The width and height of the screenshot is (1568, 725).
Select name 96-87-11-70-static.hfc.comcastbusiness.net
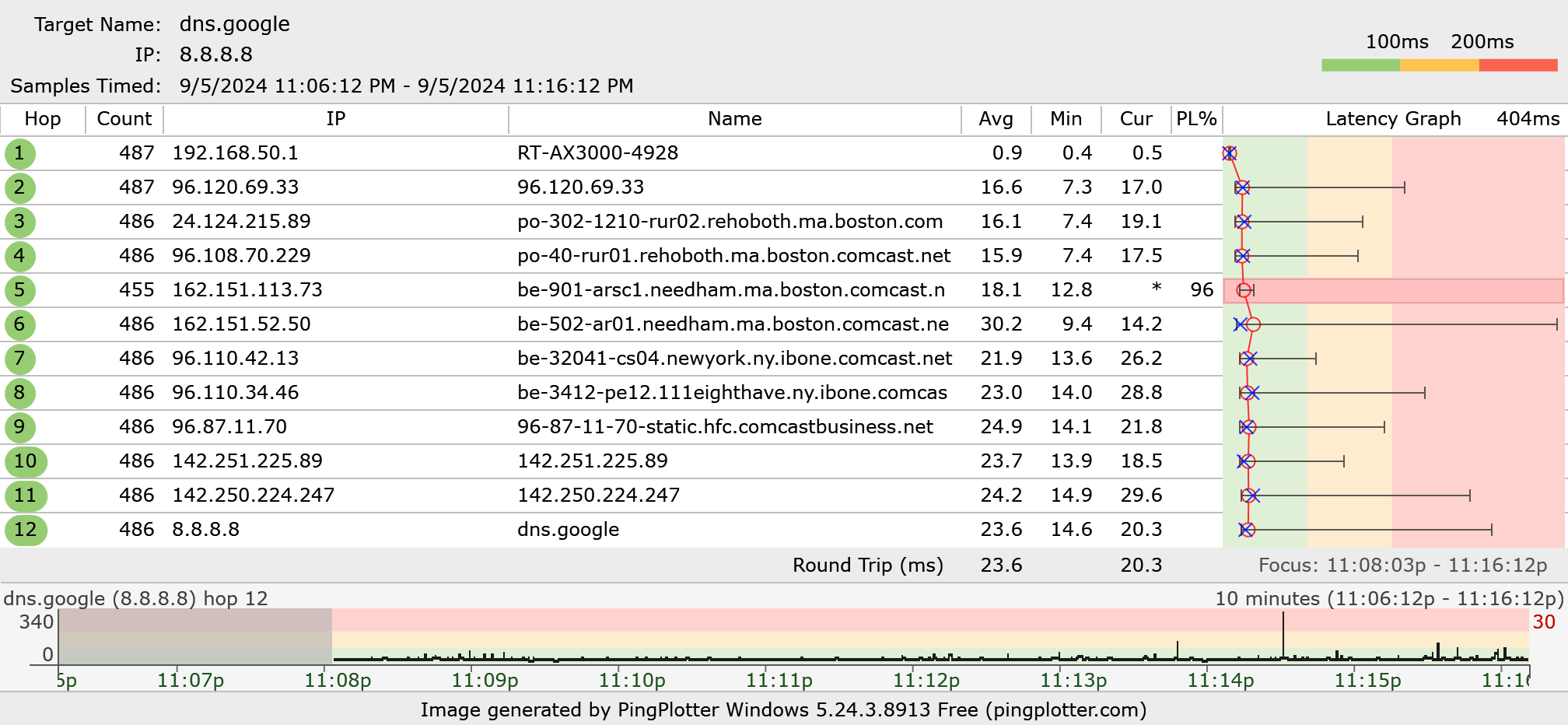[x=725, y=427]
